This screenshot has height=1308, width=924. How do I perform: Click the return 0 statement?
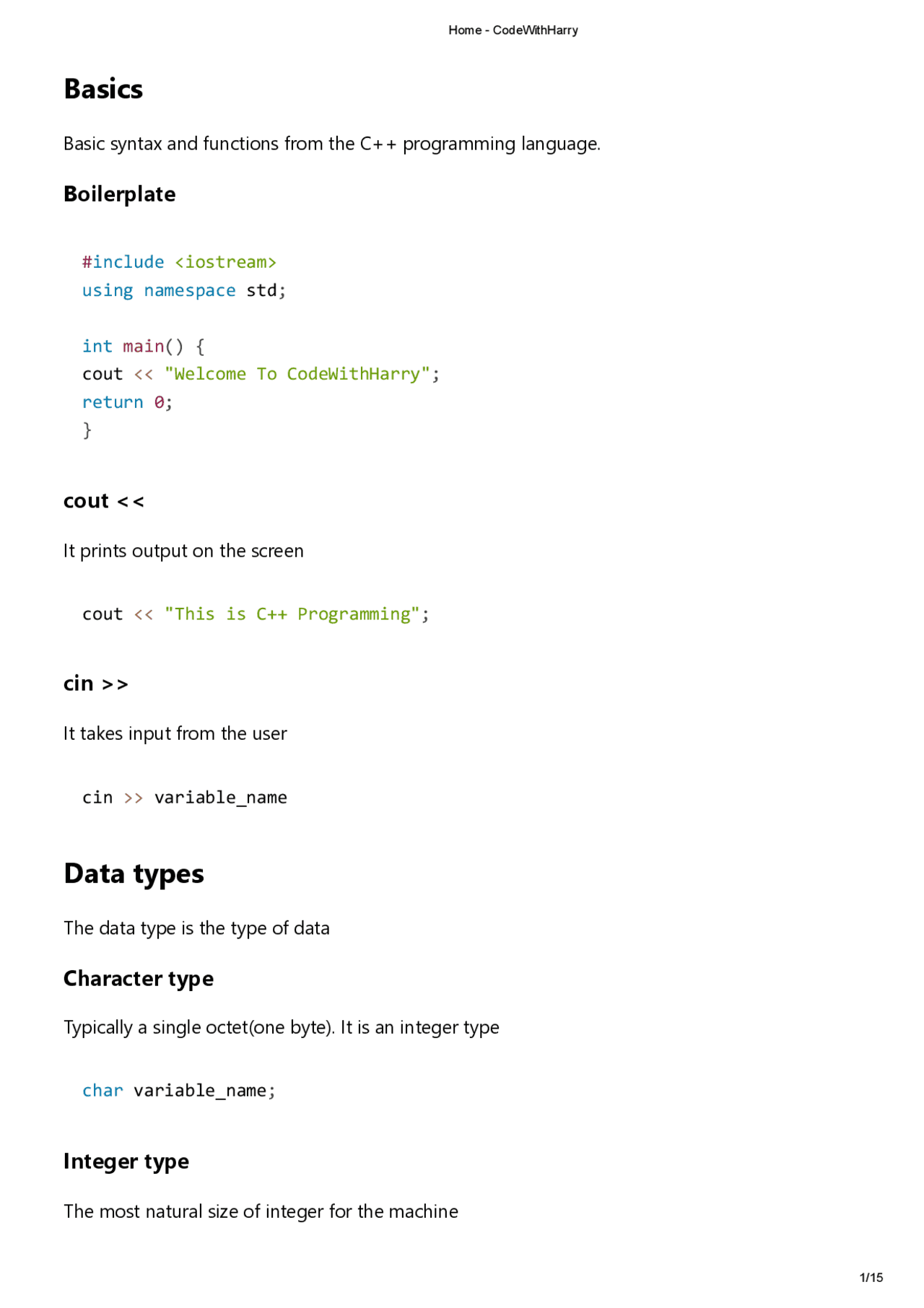coord(128,402)
